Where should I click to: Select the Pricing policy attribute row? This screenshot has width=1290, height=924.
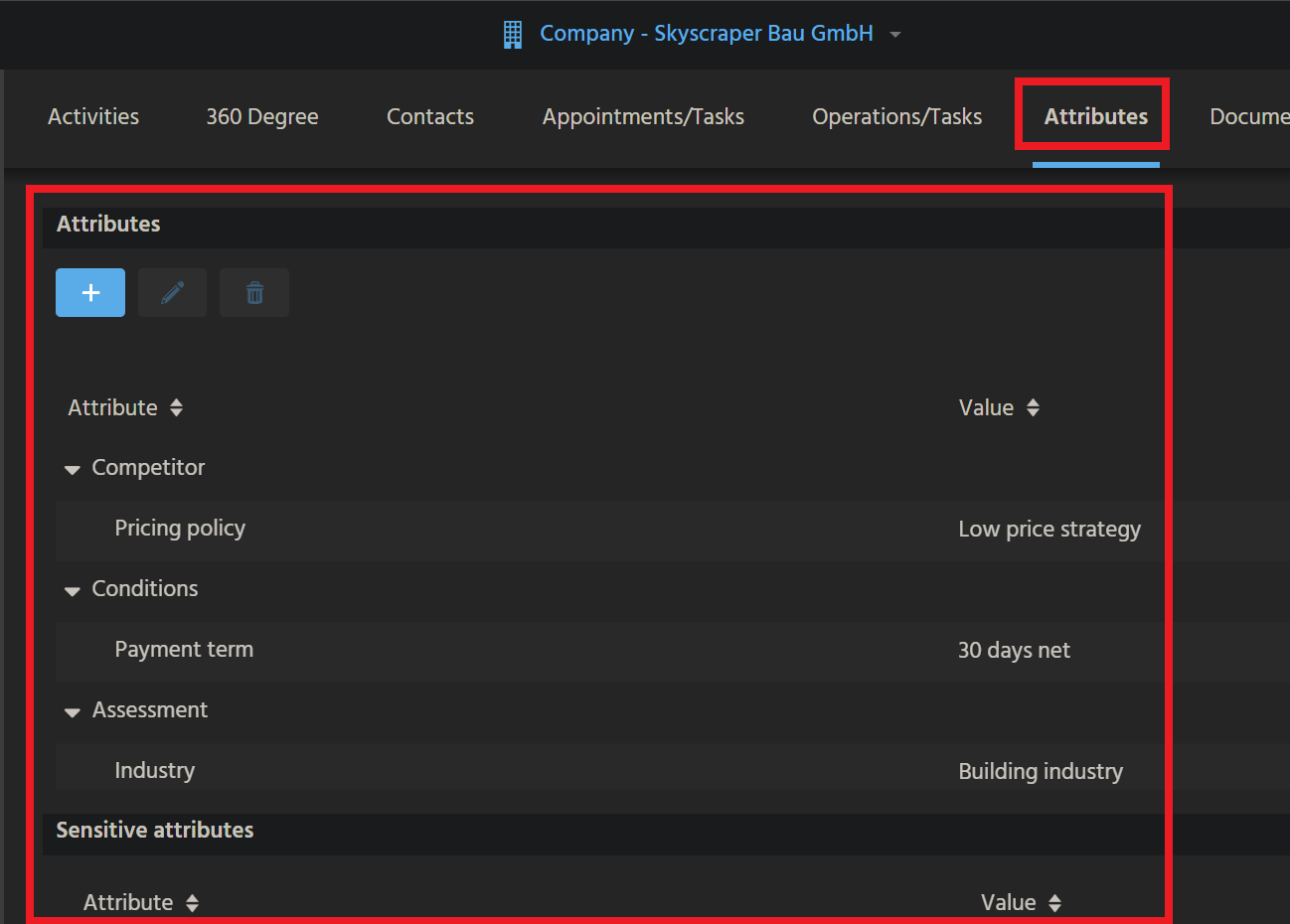(x=180, y=528)
